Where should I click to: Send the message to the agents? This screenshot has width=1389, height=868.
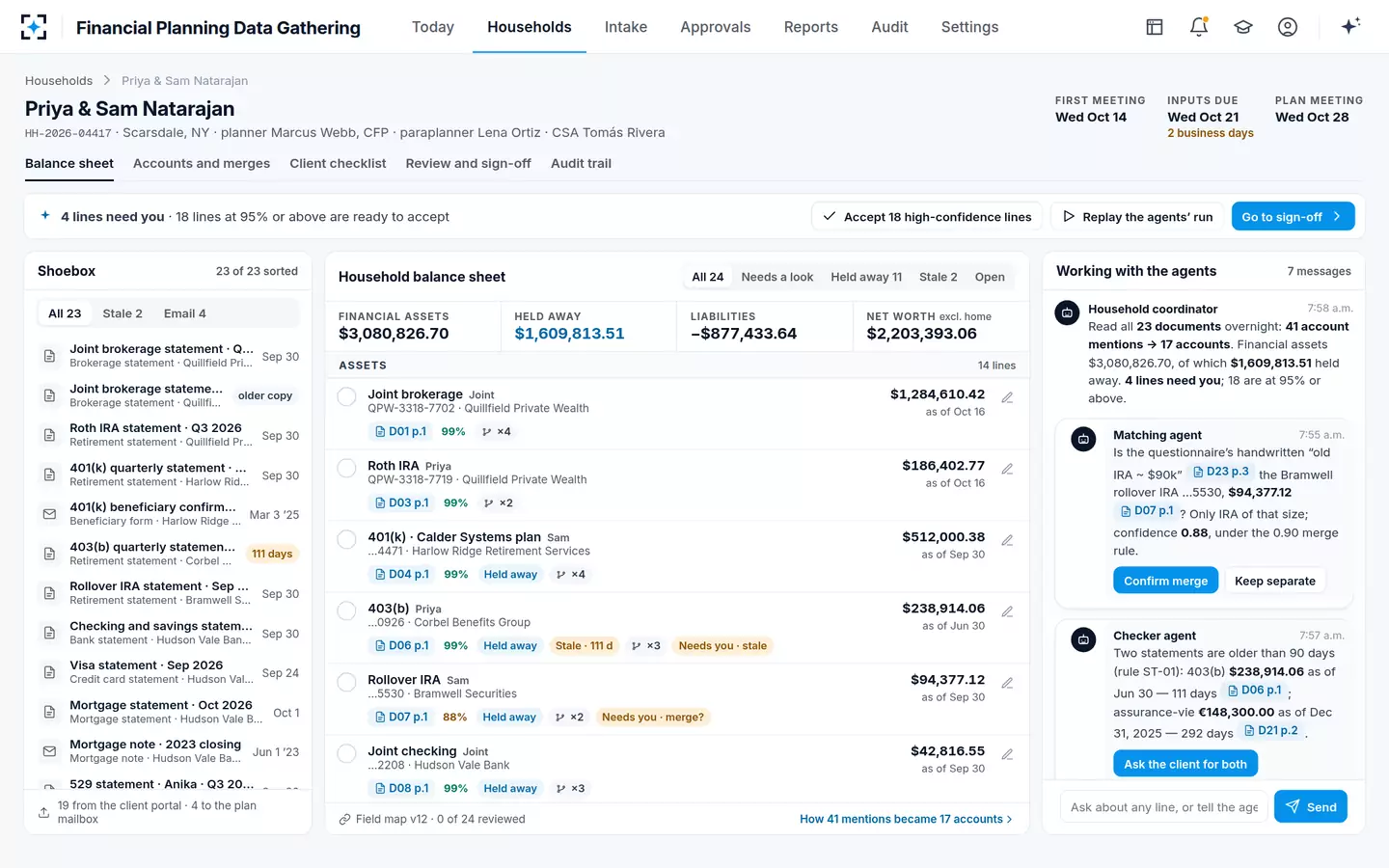pos(1311,807)
